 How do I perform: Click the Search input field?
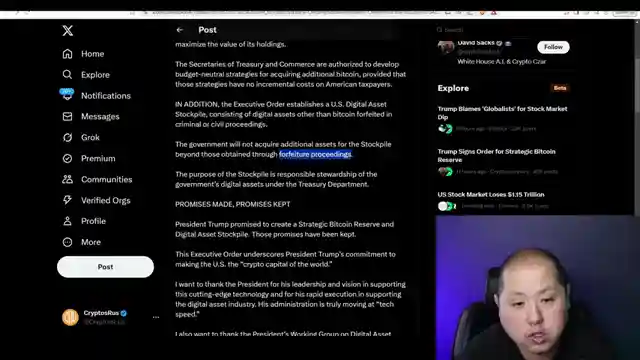(503, 30)
